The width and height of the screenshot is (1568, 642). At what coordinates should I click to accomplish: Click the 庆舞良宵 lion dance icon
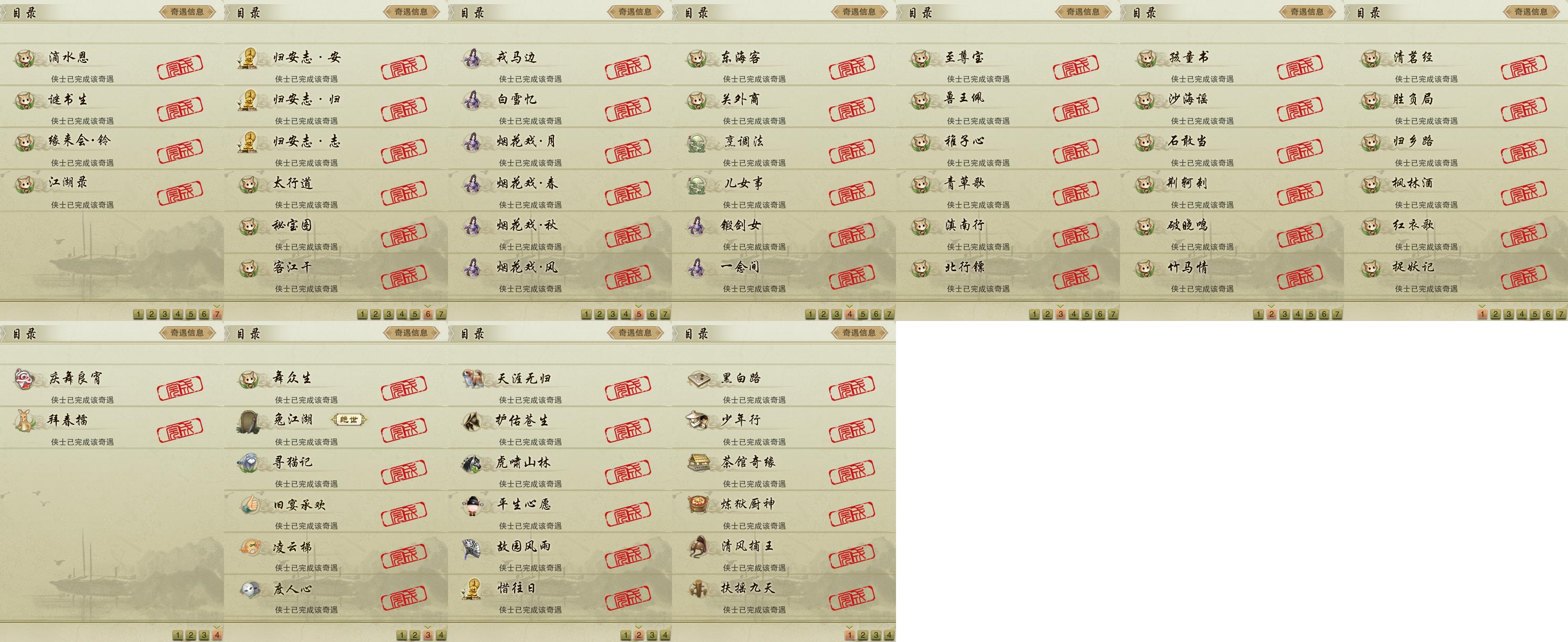click(x=25, y=379)
